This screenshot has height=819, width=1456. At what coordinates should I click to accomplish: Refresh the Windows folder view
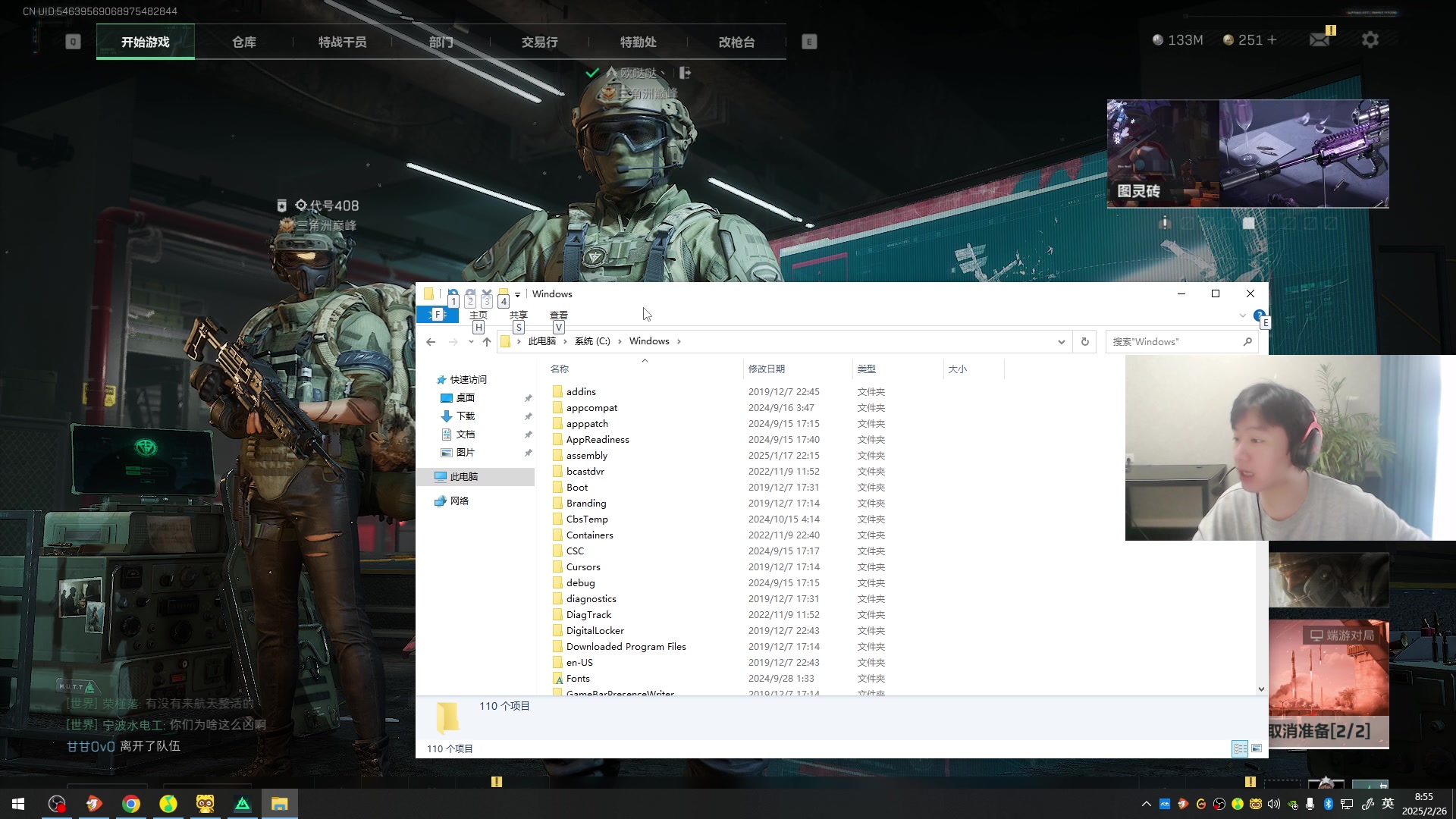tap(1085, 342)
